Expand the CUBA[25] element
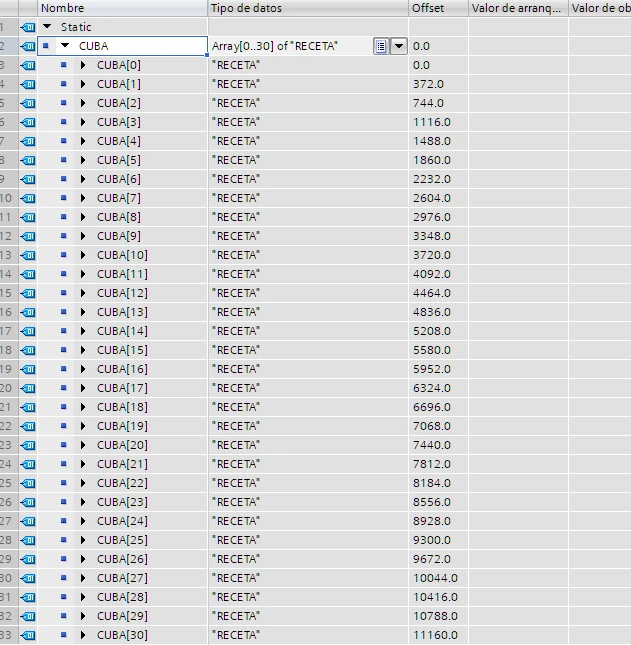The height and width of the screenshot is (645, 631). pos(83,540)
